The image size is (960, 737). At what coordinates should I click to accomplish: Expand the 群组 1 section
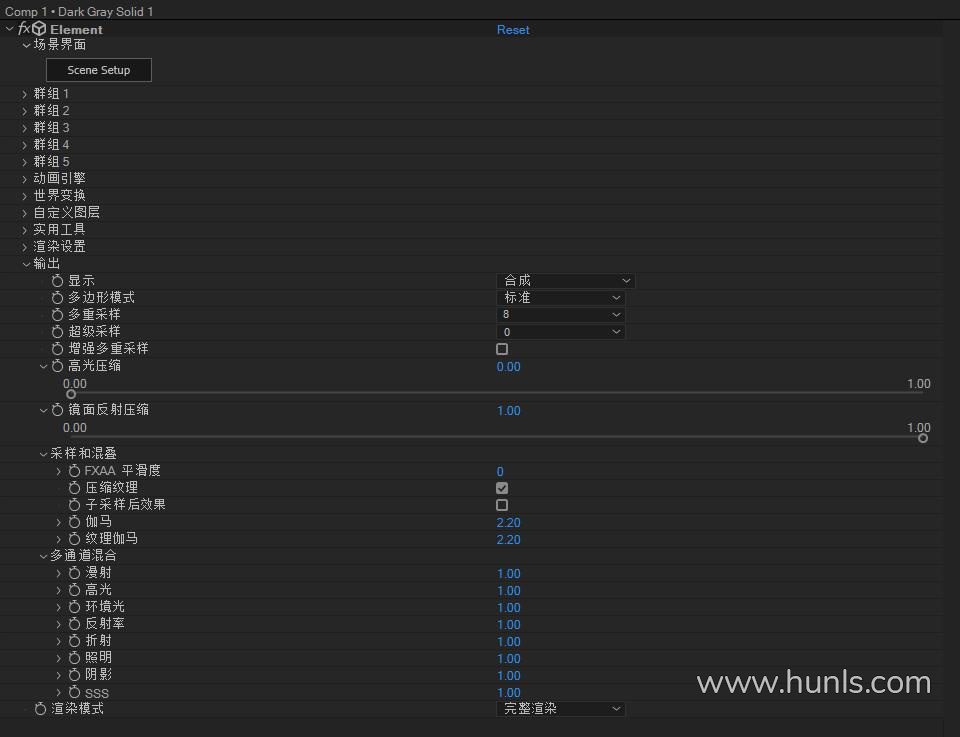coord(24,94)
